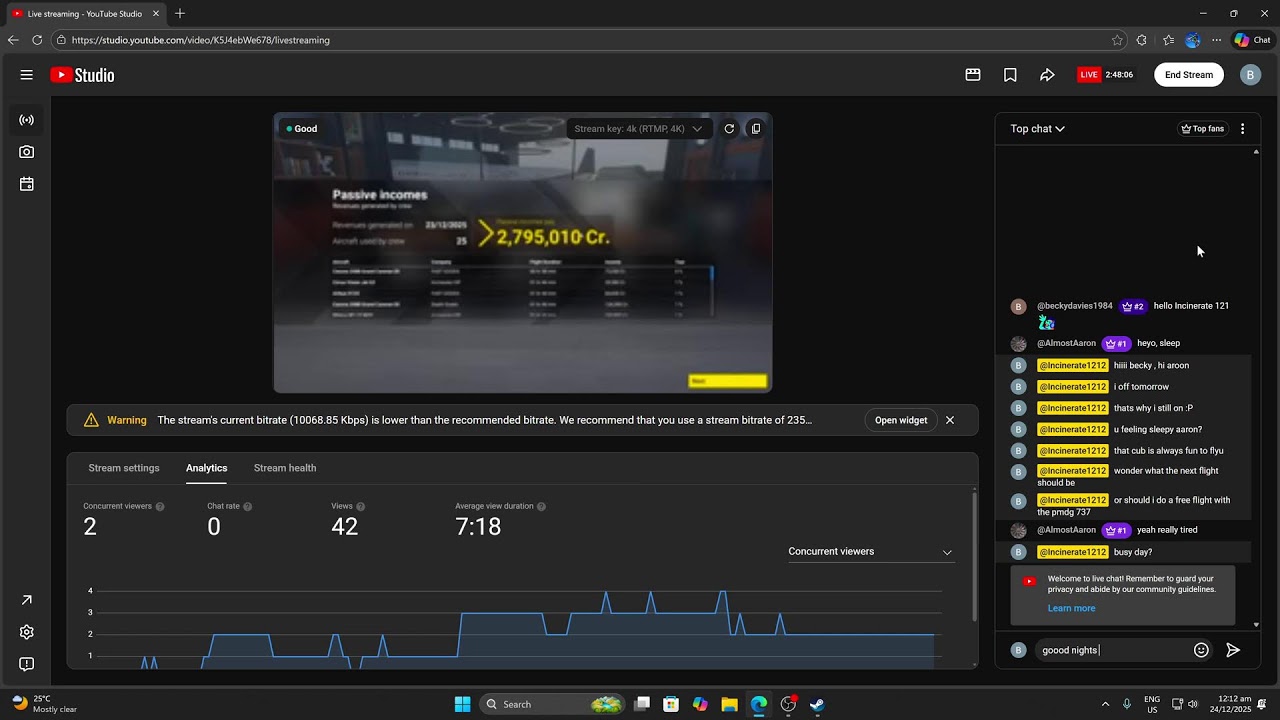Image resolution: width=1280 pixels, height=720 pixels.
Task: Click the help icon beside Concurrent viewers
Action: point(160,507)
